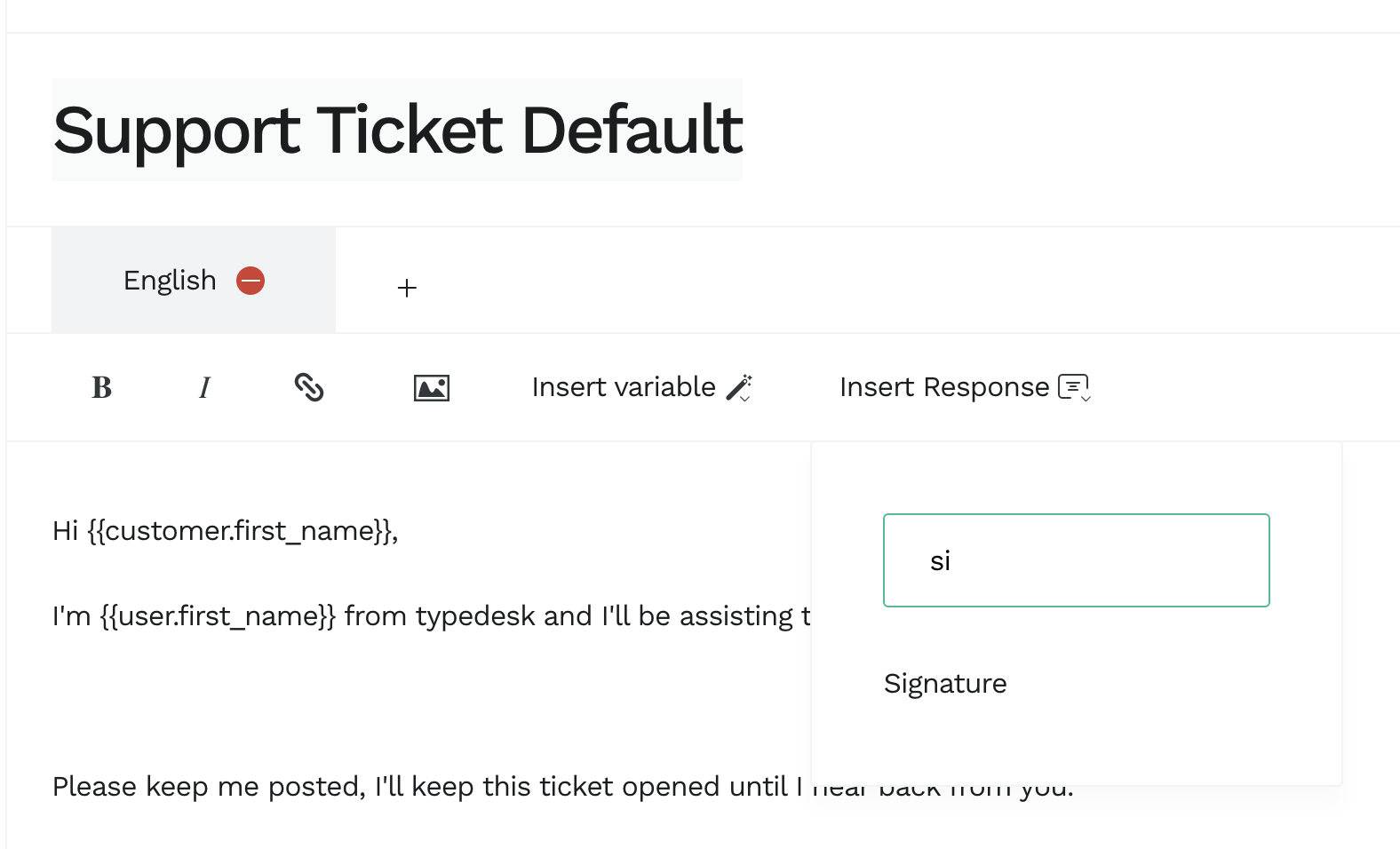Click the {{customer.first_name}} variable in the greeting
The width and height of the screenshot is (1400, 849).
[x=240, y=531]
